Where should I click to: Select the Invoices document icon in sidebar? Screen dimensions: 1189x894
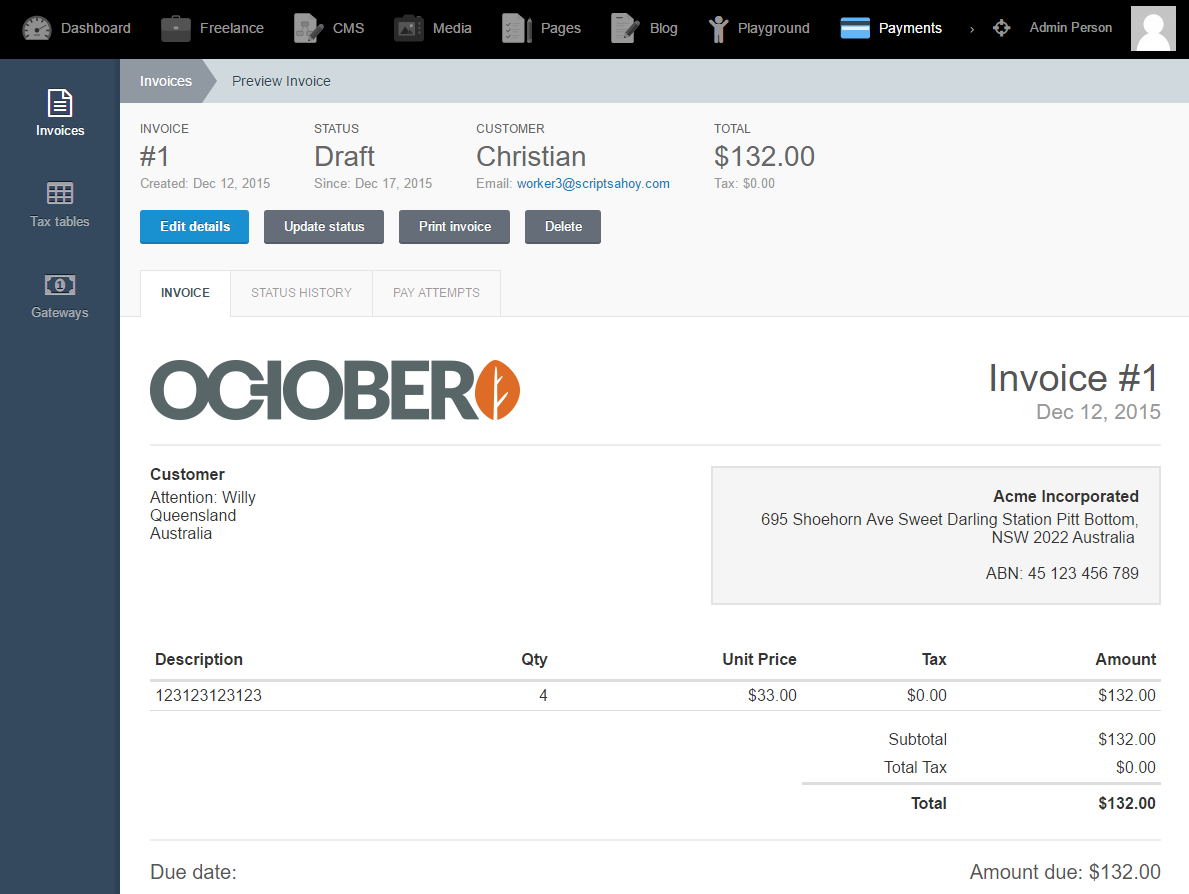tap(60, 103)
